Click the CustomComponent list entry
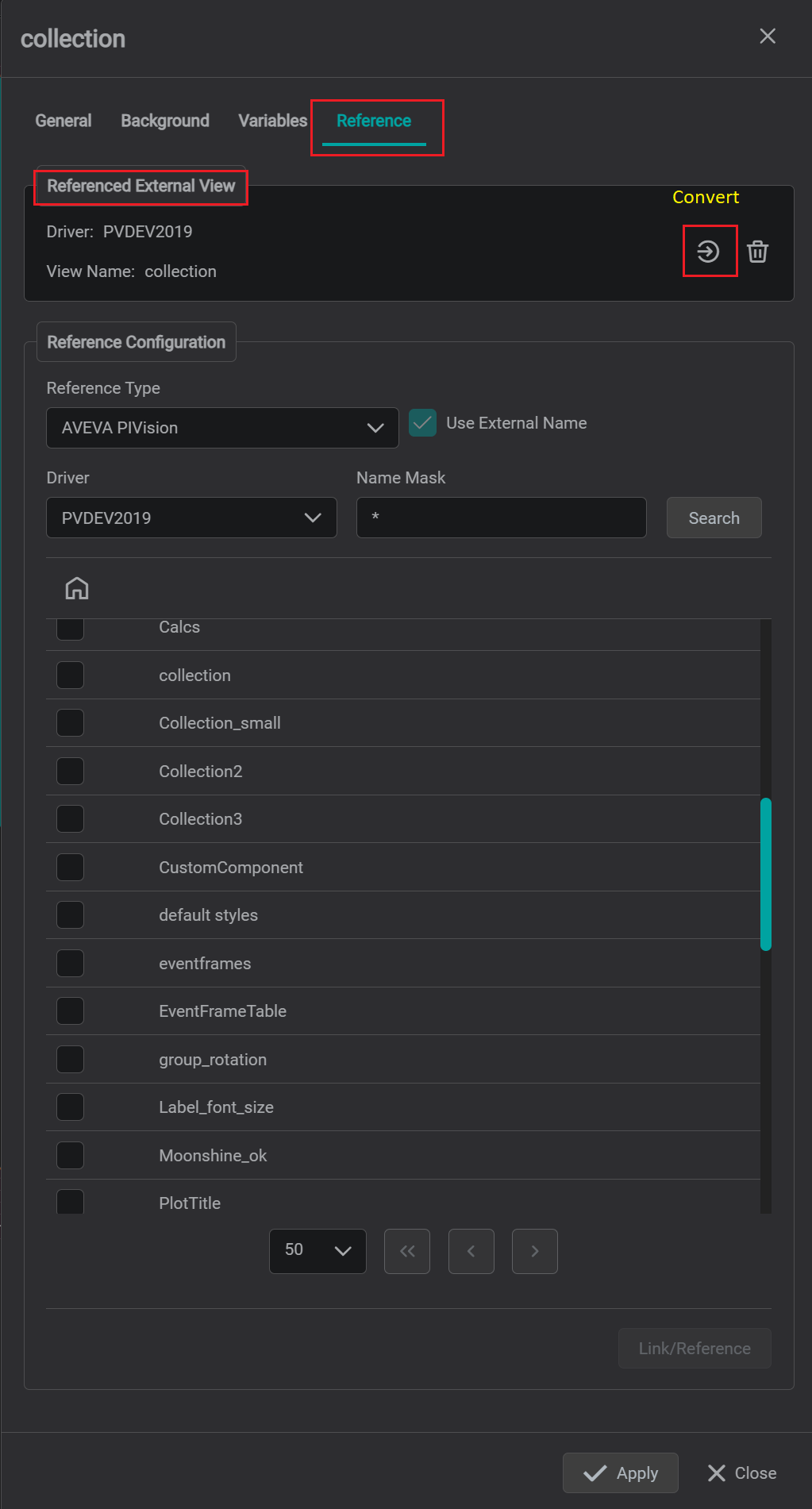812x1509 pixels. pyautogui.click(x=231, y=868)
